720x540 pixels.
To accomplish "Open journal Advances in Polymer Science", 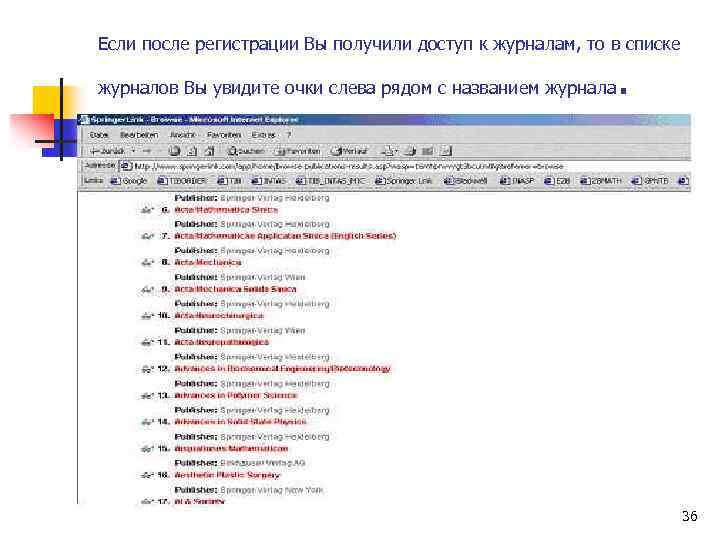I will point(236,395).
